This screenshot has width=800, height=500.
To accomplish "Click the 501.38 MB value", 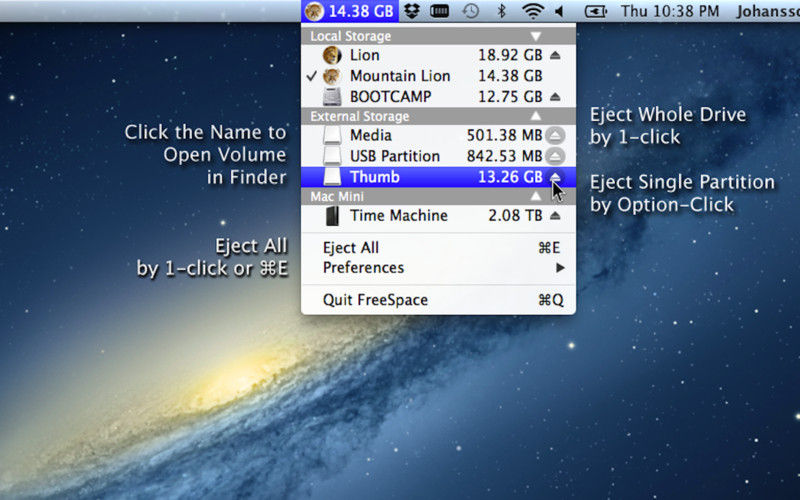I will click(504, 135).
